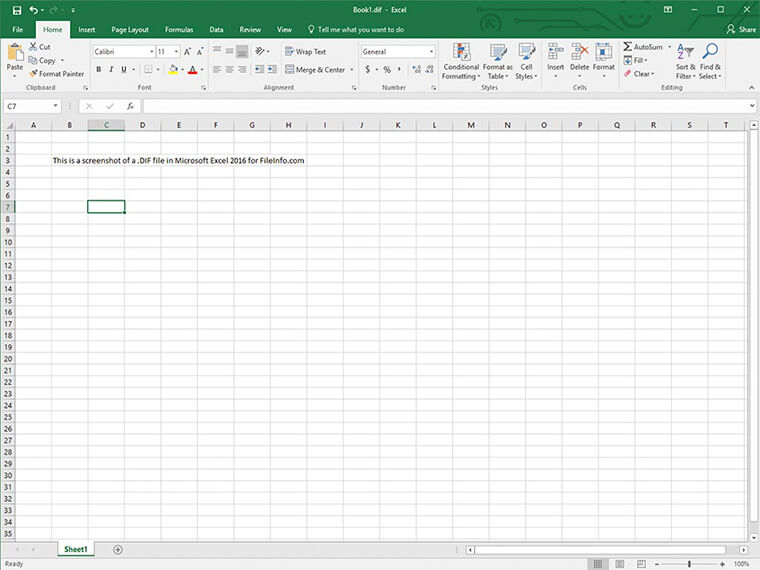Open Conditional Formatting menu
760x570 pixels.
[x=461, y=62]
